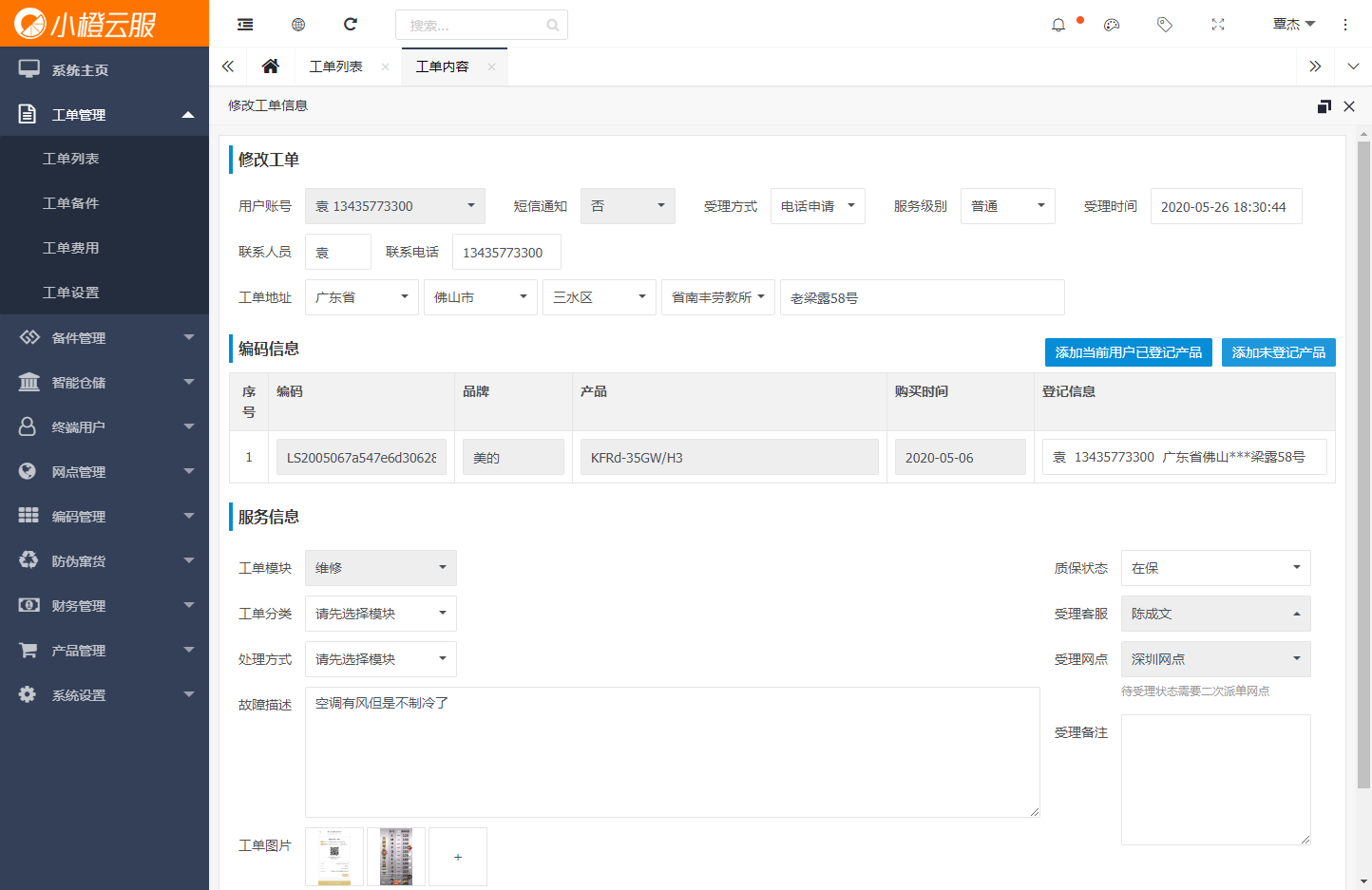Click the 系统主页 monitor icon
This screenshot has height=890, width=1372.
tap(29, 69)
